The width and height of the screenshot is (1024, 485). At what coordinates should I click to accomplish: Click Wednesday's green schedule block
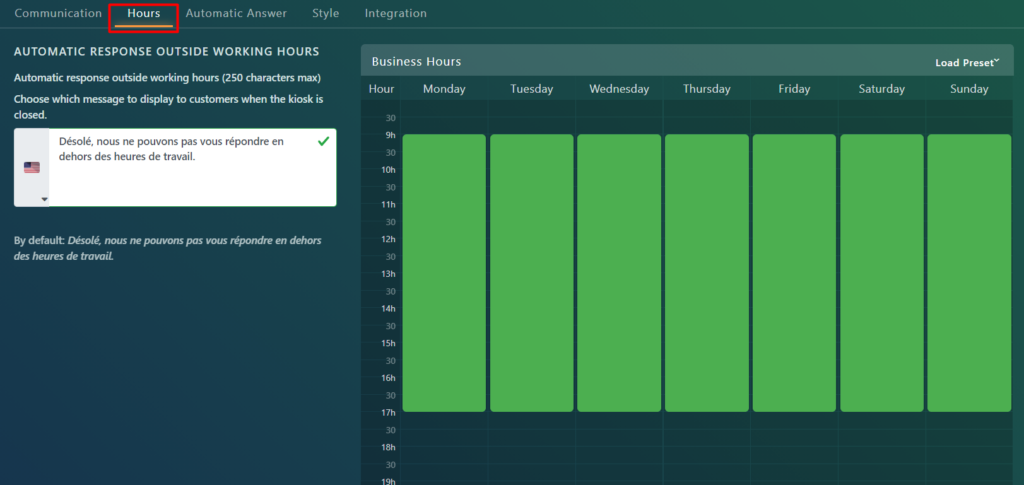click(619, 272)
